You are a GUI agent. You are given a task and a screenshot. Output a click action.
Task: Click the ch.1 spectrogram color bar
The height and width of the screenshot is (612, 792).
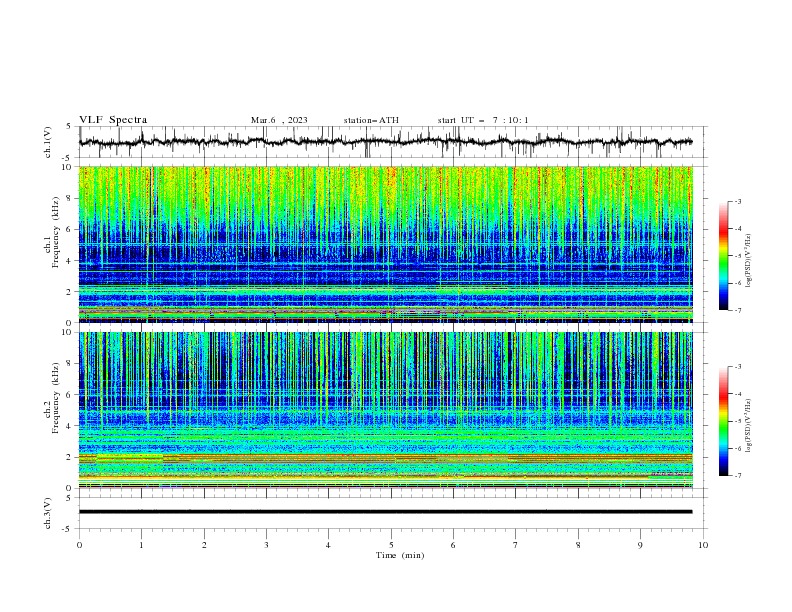point(723,256)
